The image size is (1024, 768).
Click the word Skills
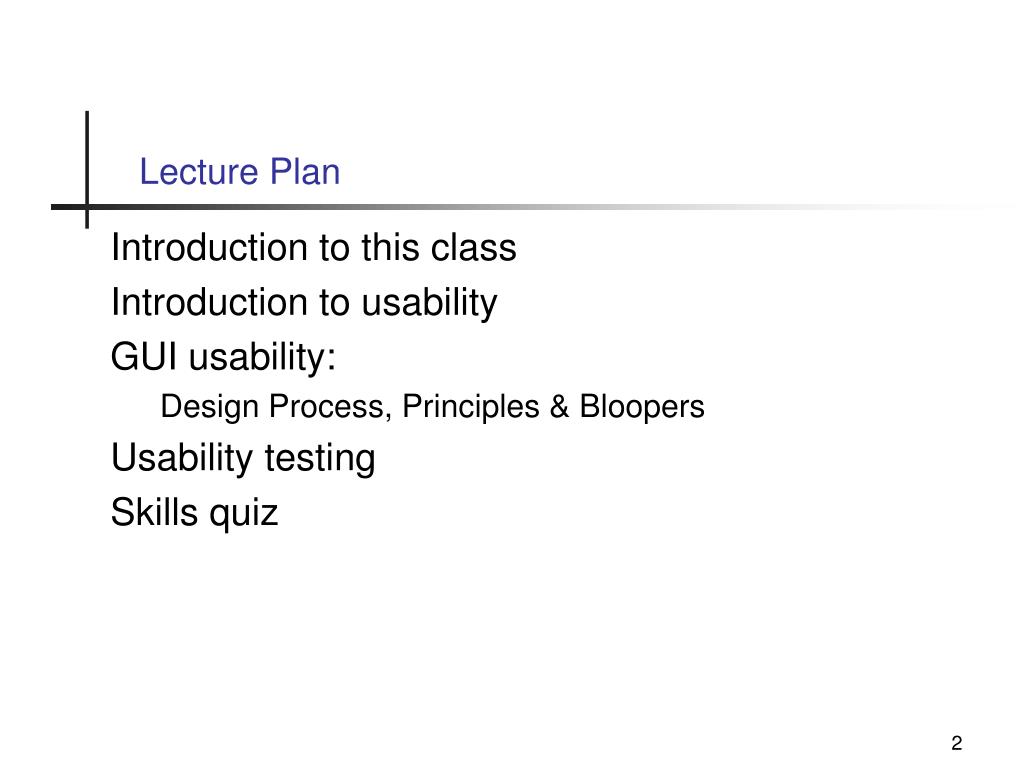pyautogui.click(x=154, y=511)
